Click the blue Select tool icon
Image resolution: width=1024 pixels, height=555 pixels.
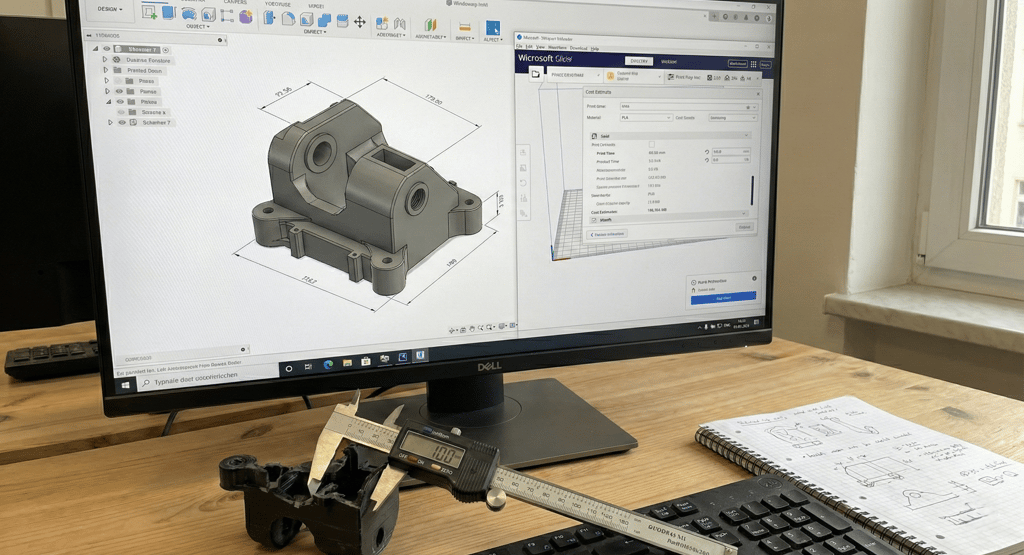pyautogui.click(x=492, y=28)
